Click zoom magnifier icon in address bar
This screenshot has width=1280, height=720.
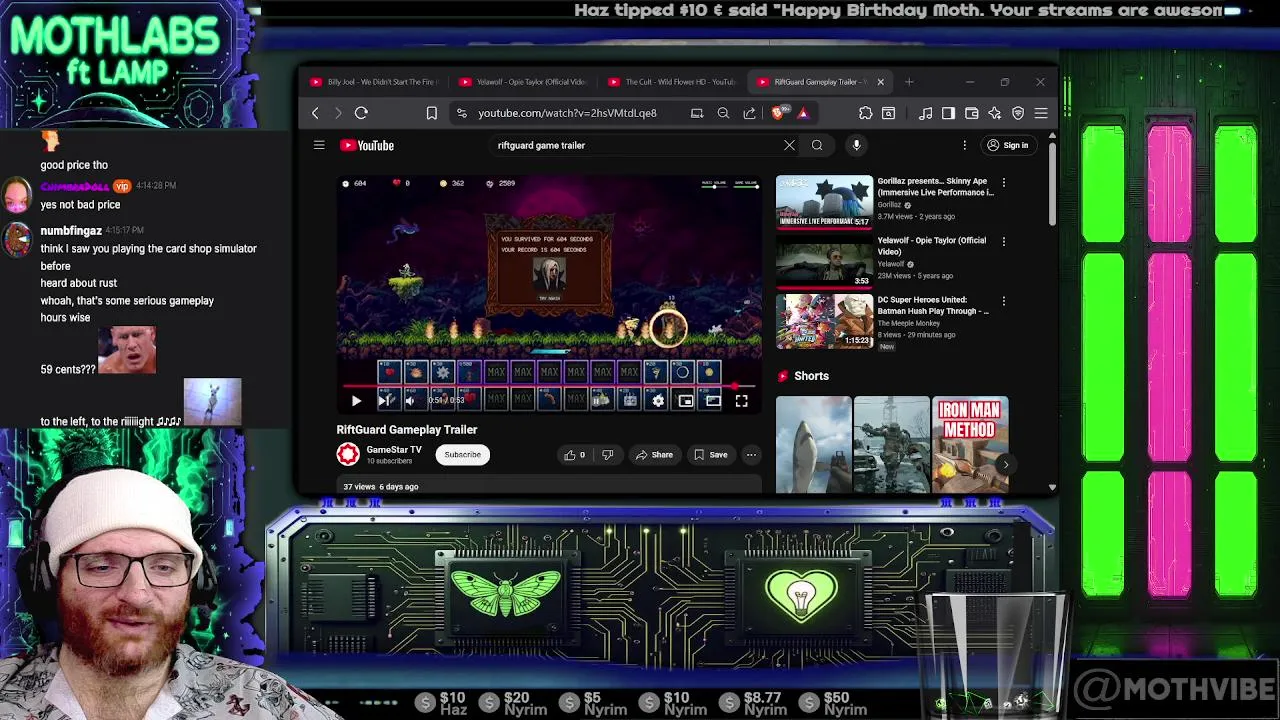[723, 113]
